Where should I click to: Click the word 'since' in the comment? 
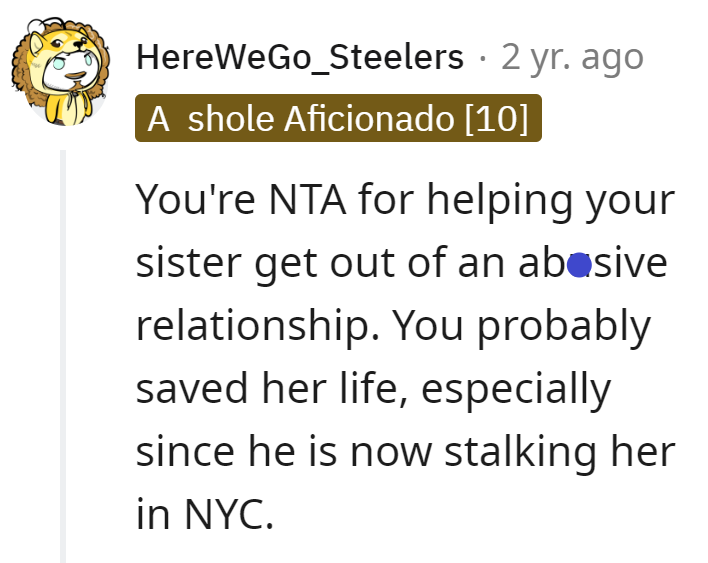185,452
